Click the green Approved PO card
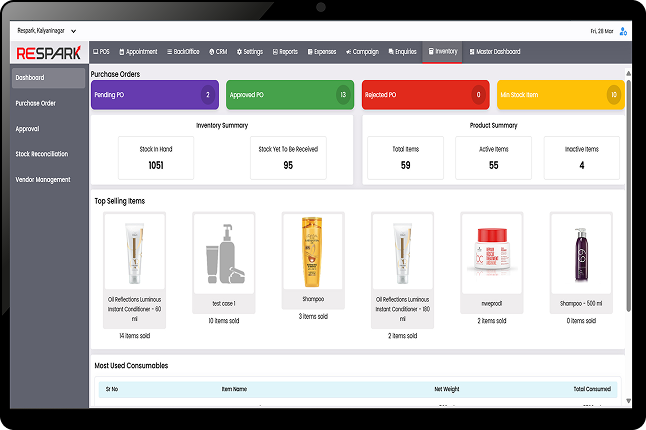Image resolution: width=646 pixels, height=430 pixels. tap(290, 95)
